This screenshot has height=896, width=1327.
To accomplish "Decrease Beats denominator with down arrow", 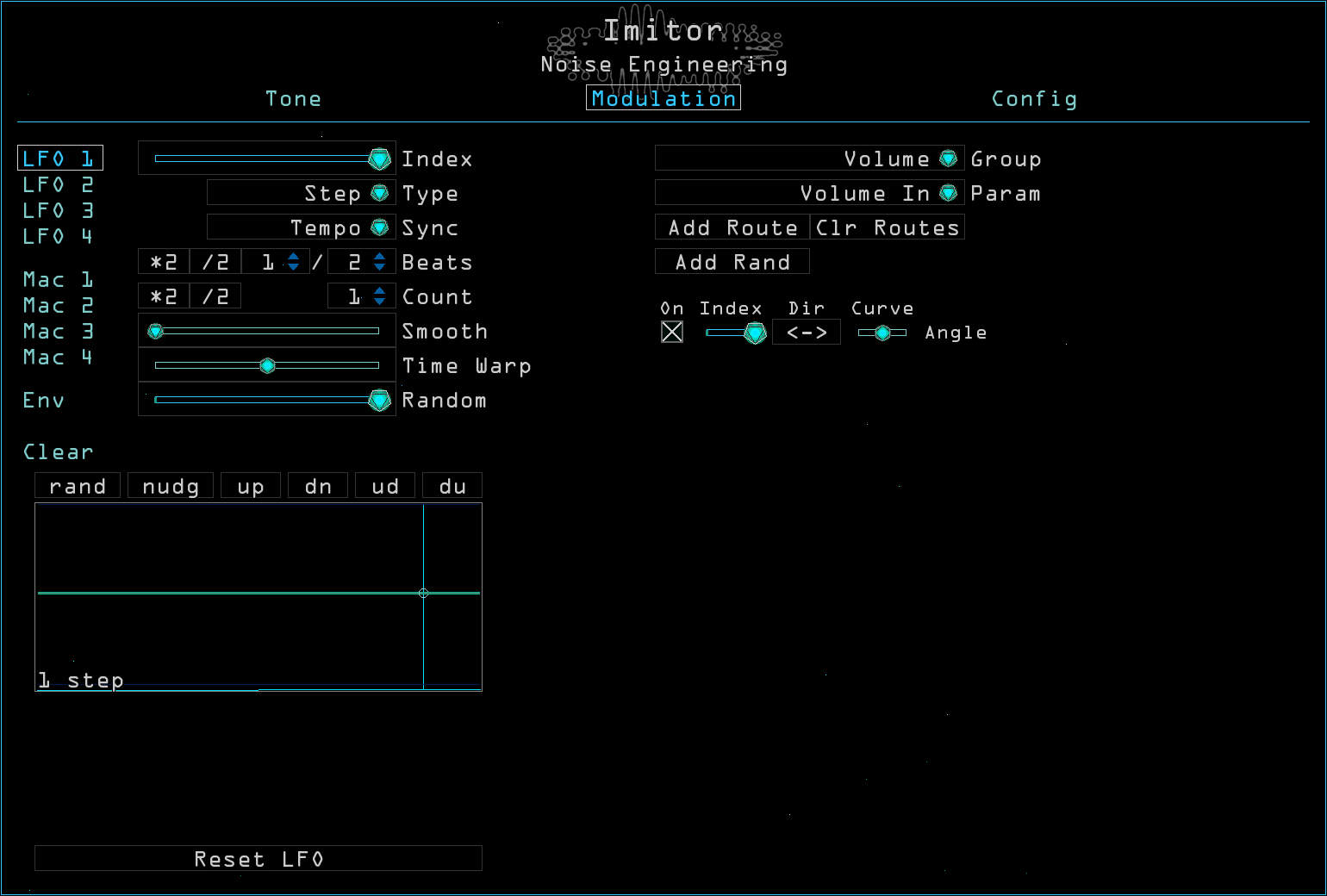I will (380, 266).
